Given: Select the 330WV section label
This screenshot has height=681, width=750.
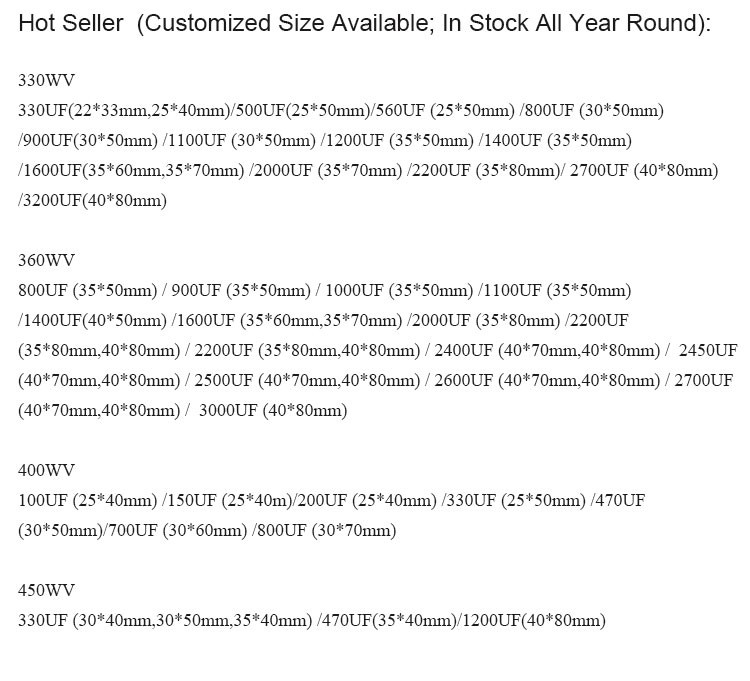Looking at the screenshot, I should tap(46, 80).
